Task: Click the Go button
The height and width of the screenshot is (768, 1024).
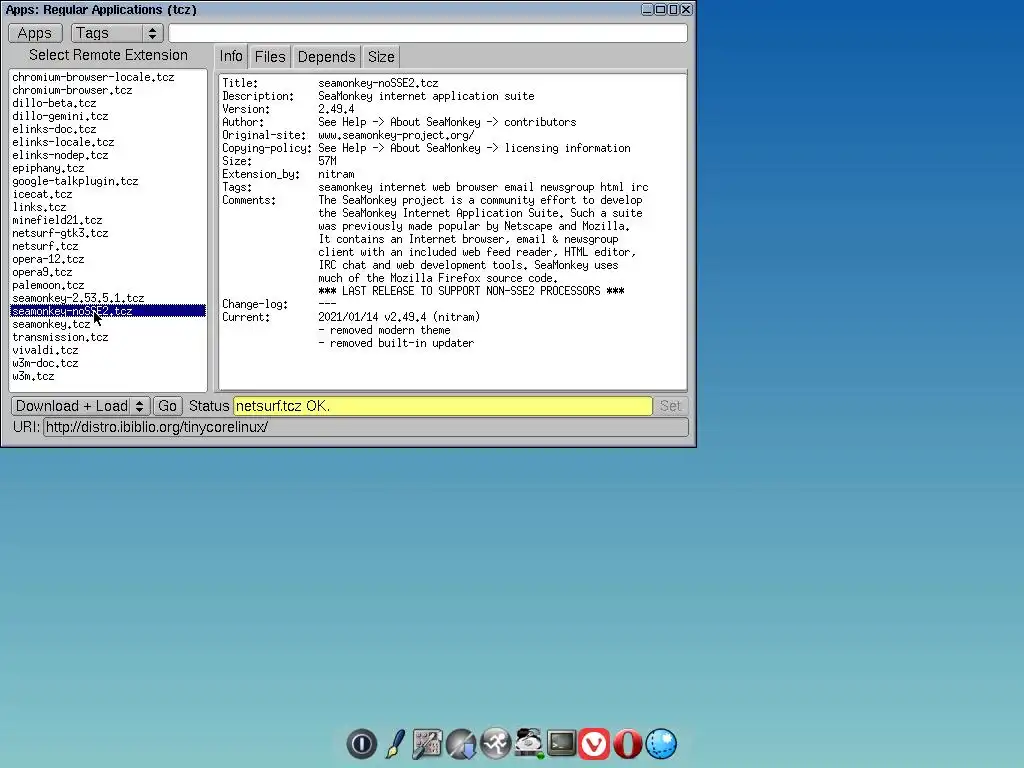Action: click(x=167, y=406)
